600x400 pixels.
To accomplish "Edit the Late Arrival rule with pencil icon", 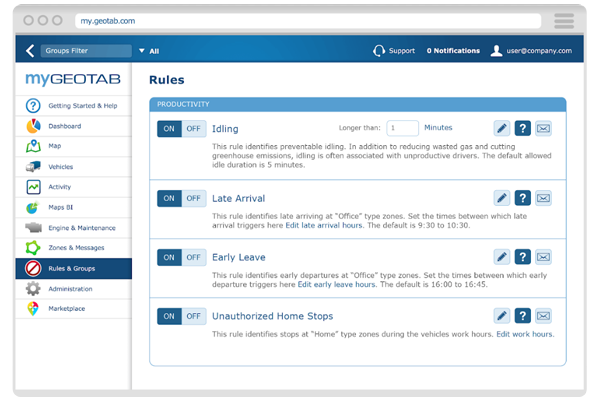I will click(502, 198).
